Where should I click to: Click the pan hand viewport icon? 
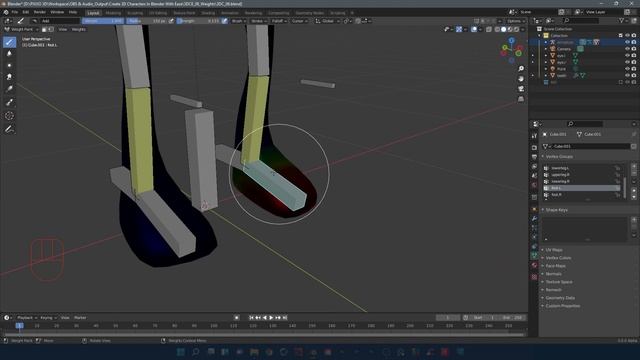(521, 79)
